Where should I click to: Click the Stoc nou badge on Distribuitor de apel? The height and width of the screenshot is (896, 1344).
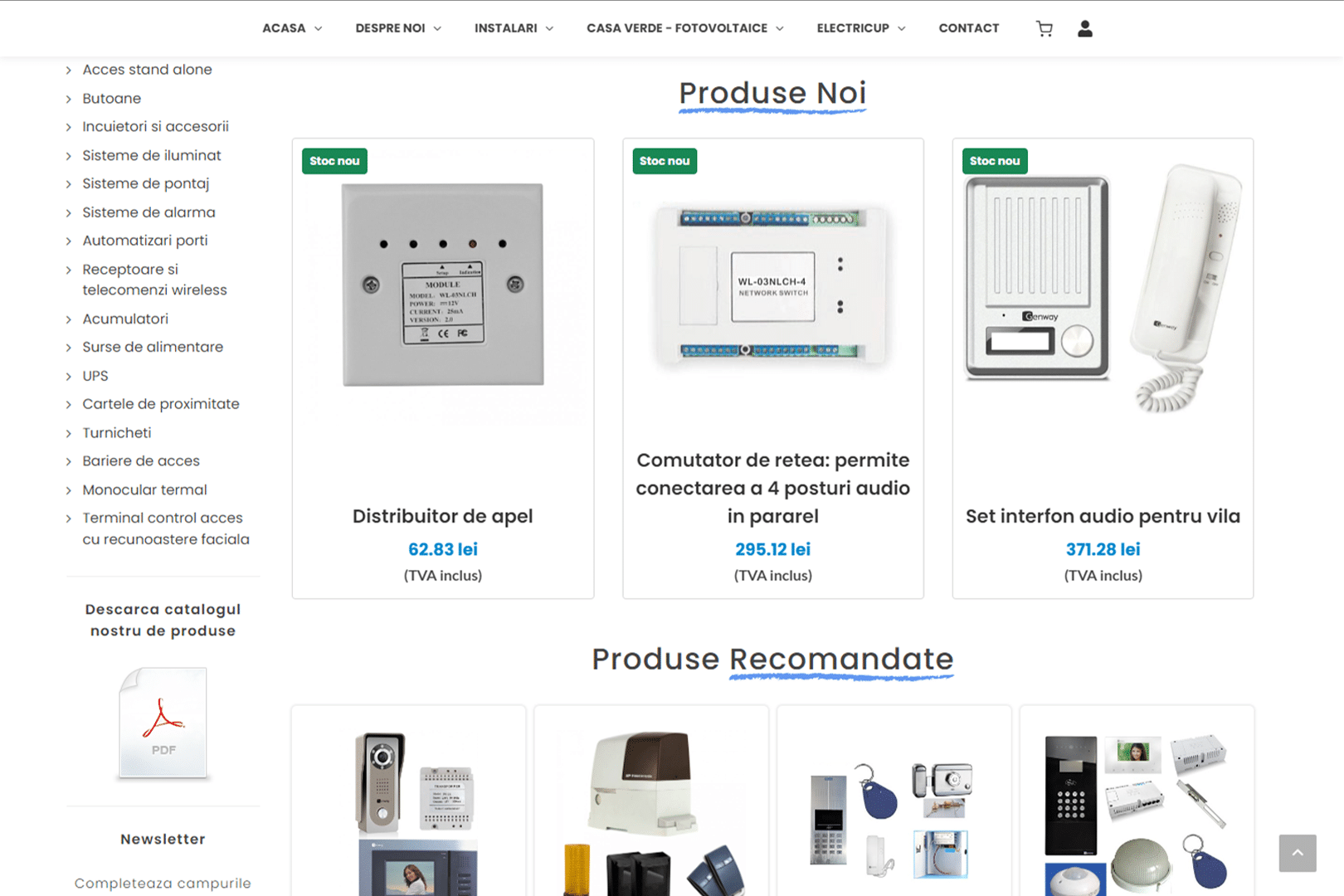coord(334,161)
